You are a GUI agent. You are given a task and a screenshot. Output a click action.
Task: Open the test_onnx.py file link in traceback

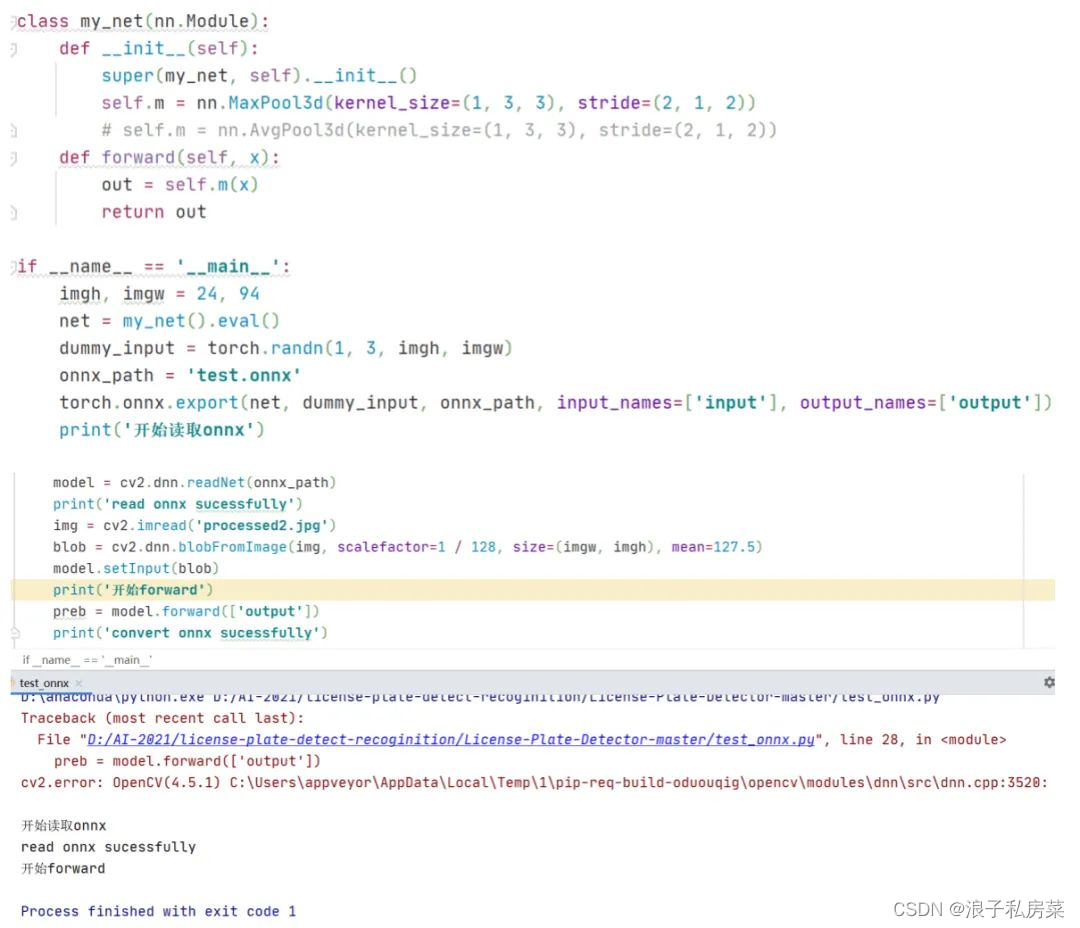click(451, 740)
